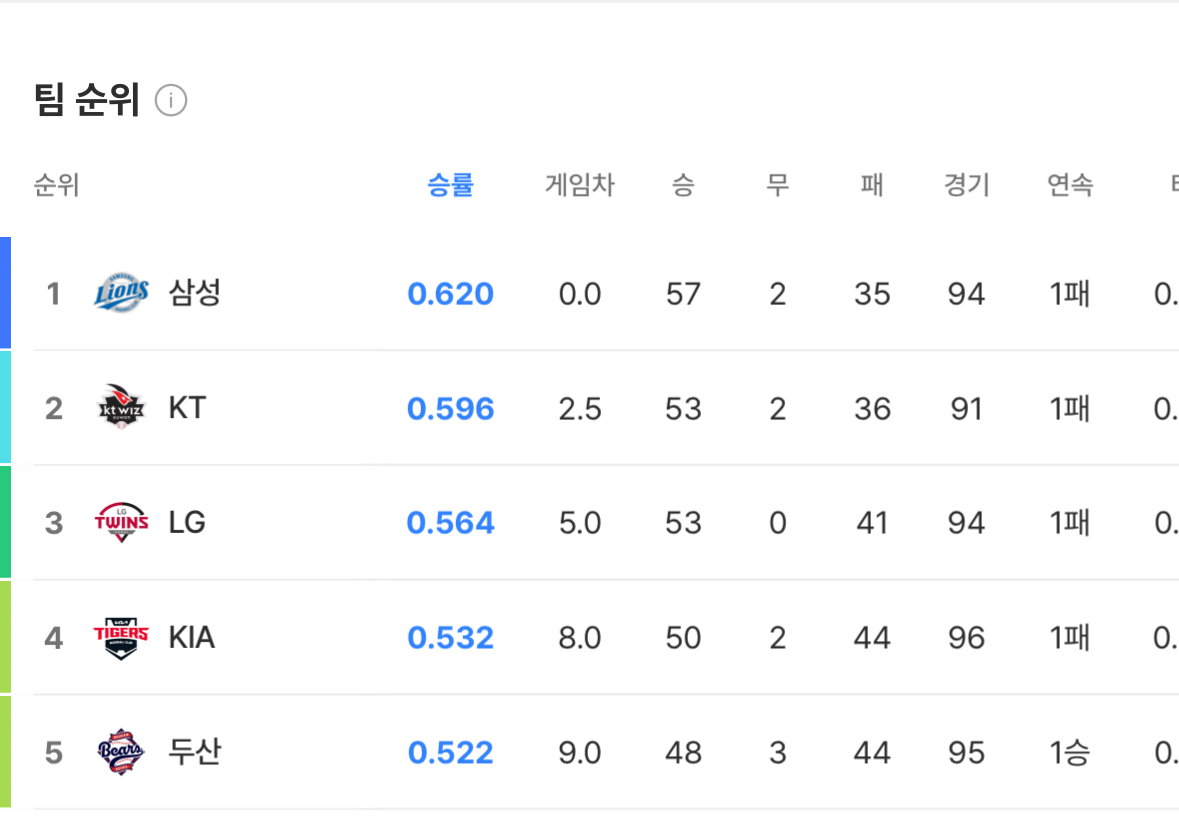Open the KIA Tigers team logo
Image resolution: width=1179 pixels, height=817 pixels.
121,637
